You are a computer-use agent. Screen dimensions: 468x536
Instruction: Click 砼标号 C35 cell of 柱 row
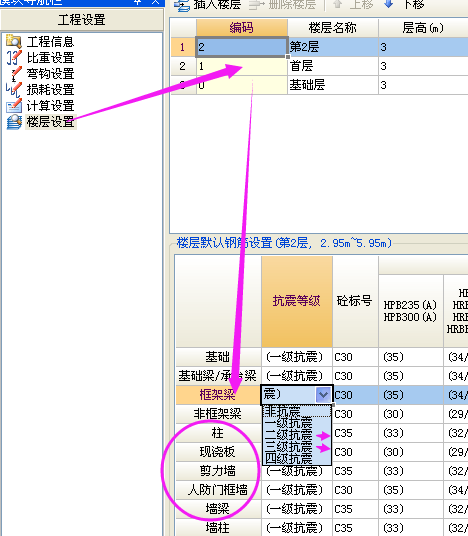point(355,433)
